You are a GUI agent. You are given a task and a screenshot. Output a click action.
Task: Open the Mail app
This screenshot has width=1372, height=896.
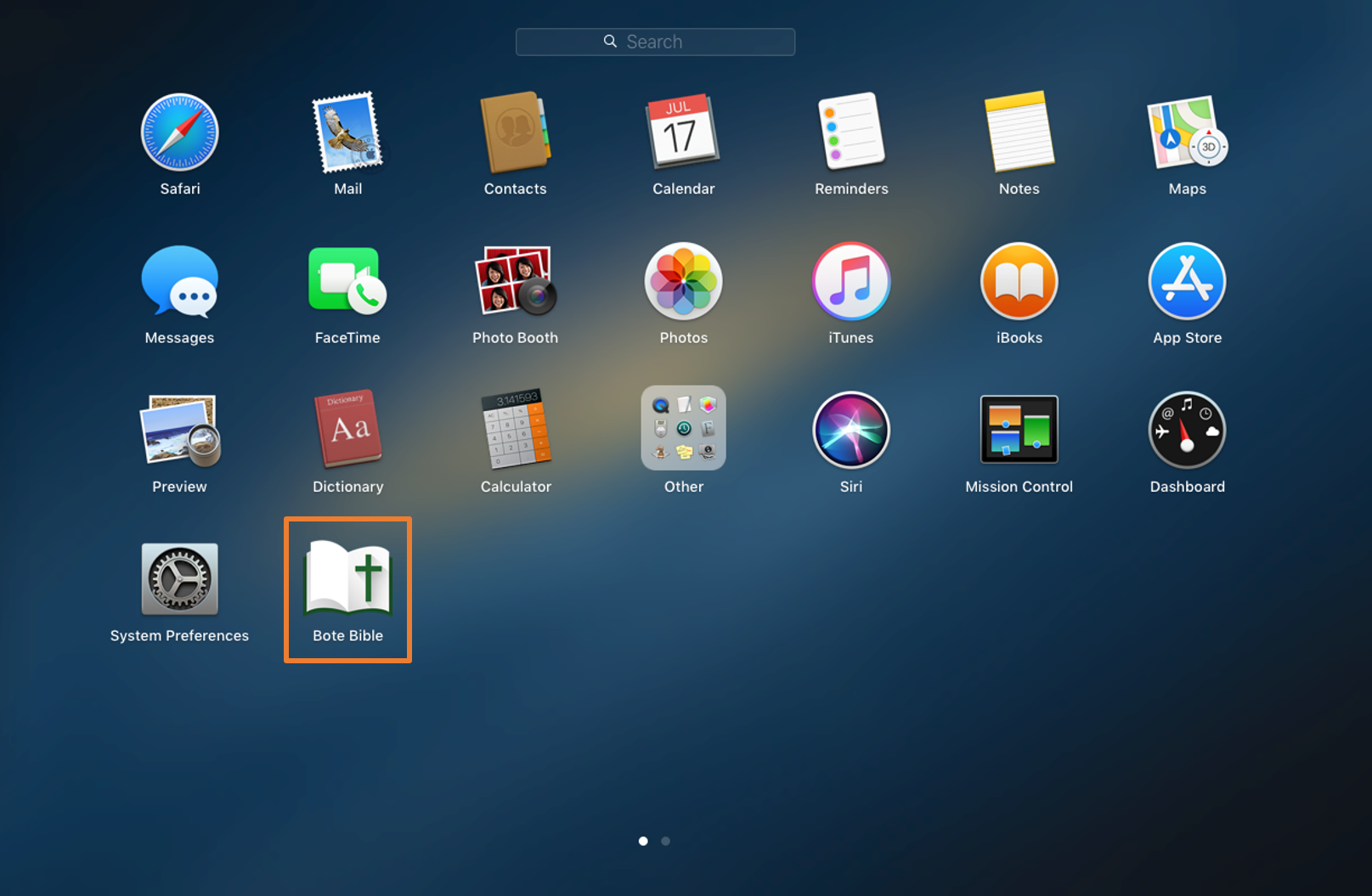click(x=347, y=132)
